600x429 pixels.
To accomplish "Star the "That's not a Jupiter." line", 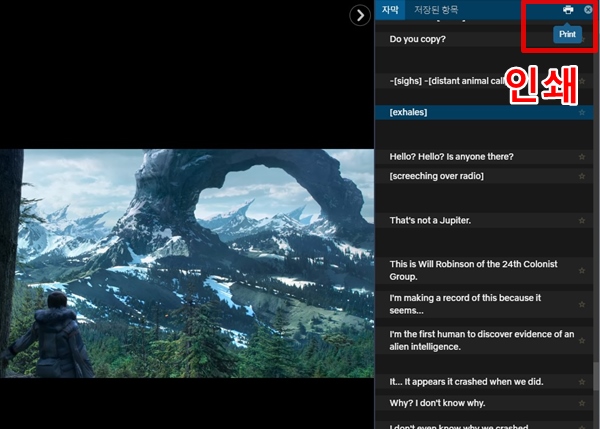I will (x=582, y=220).
